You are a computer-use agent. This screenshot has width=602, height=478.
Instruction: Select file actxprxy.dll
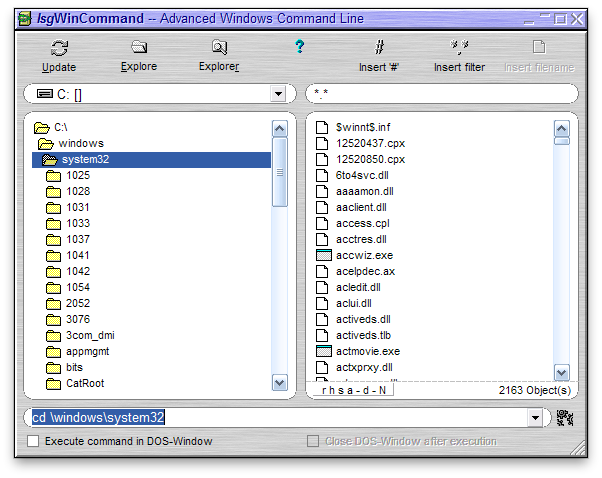click(x=364, y=367)
